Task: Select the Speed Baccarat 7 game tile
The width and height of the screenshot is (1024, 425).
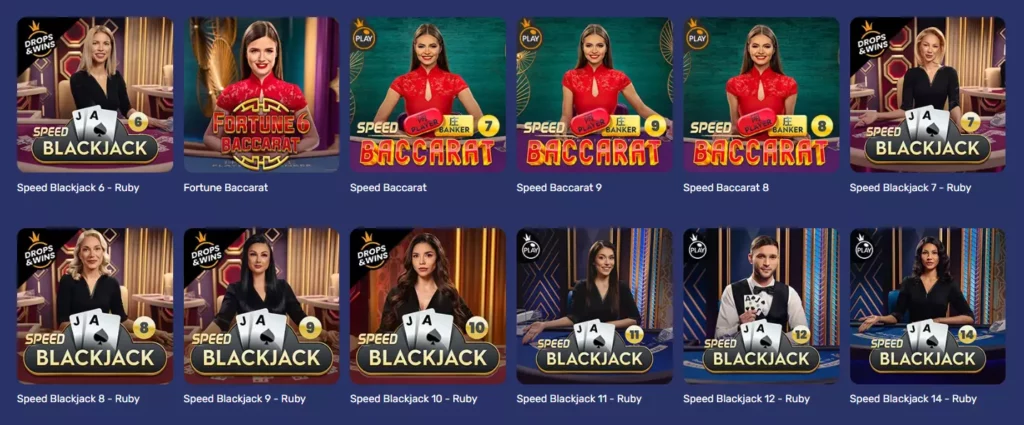Action: pos(428,95)
